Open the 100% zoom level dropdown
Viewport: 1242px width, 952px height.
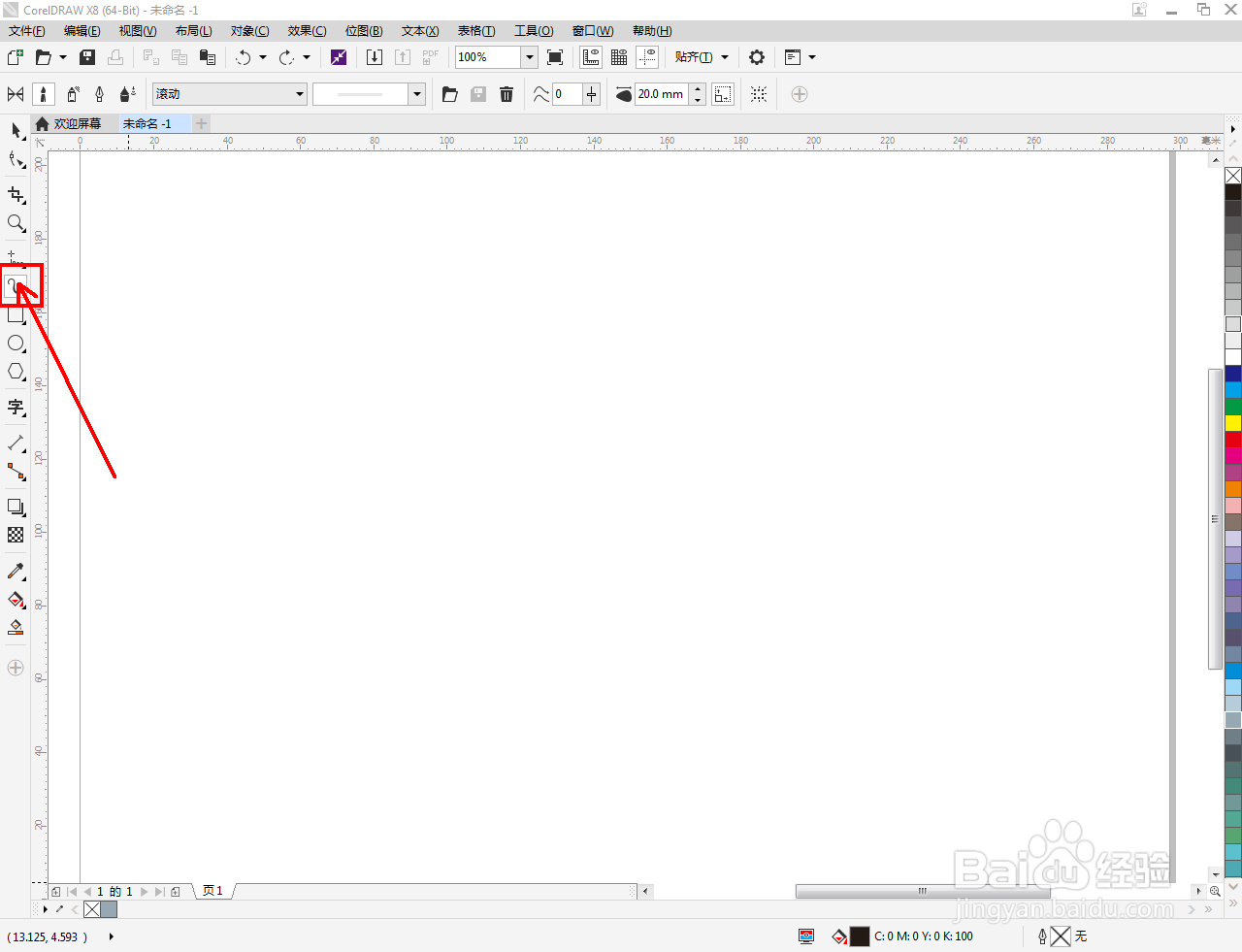tap(530, 57)
